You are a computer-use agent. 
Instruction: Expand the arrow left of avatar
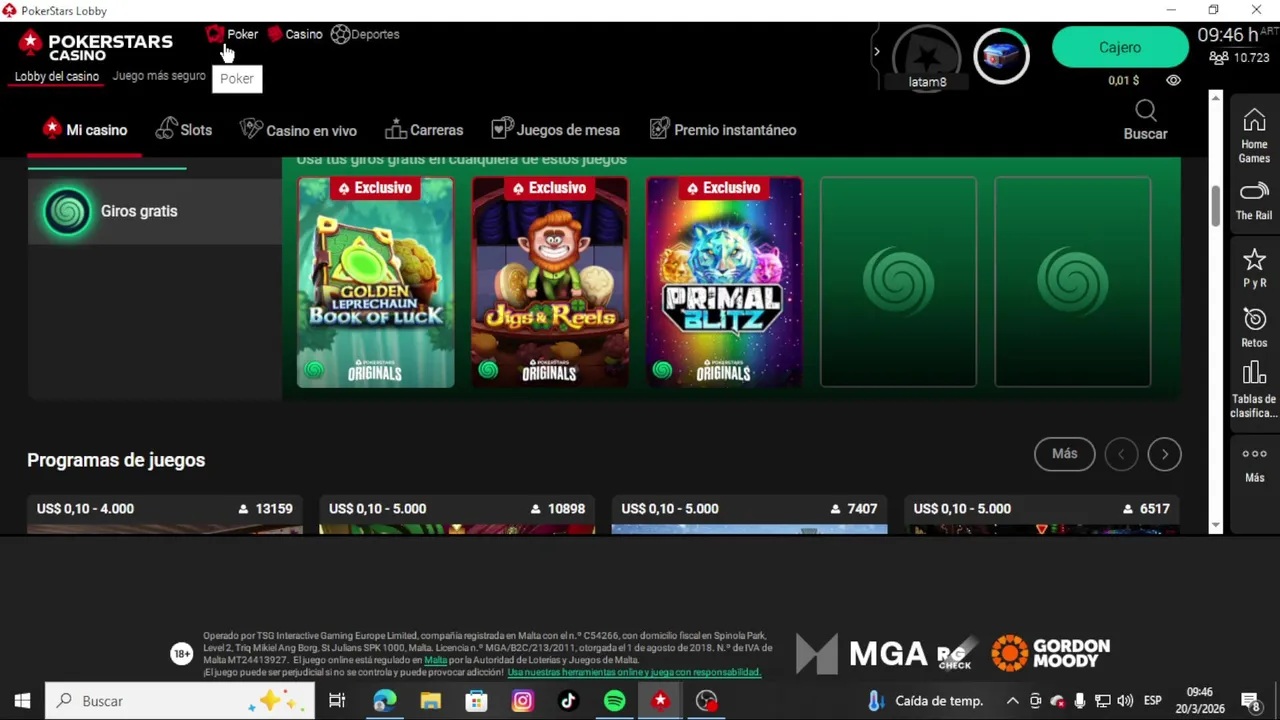coord(877,52)
